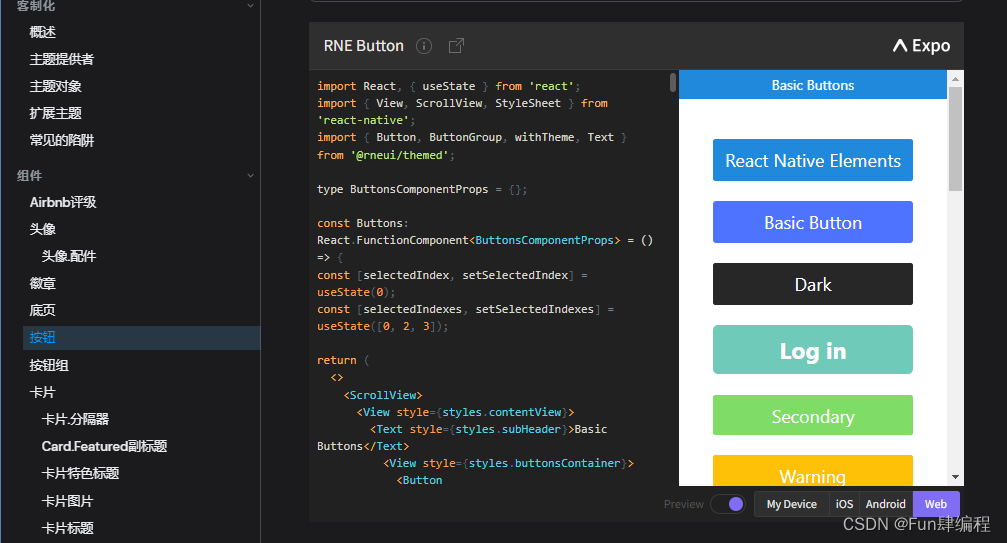Image resolution: width=1007 pixels, height=543 pixels.
Task: Click the code editor scrollbar thumb
Action: [672, 82]
